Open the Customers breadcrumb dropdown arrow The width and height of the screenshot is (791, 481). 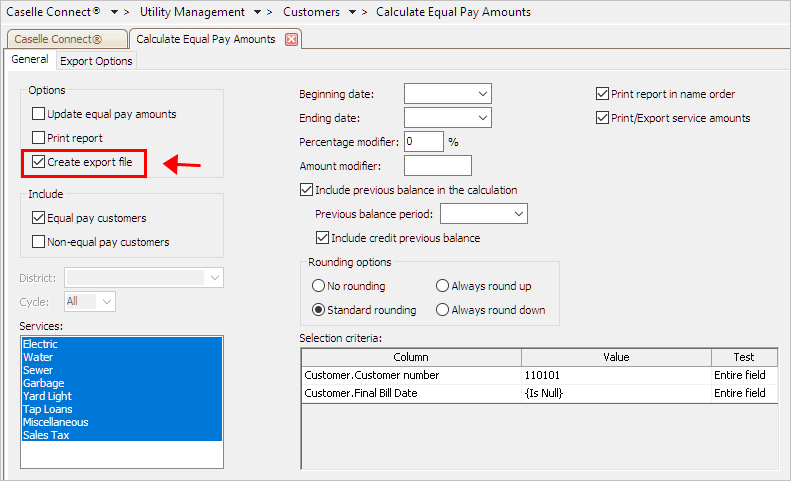click(x=352, y=12)
